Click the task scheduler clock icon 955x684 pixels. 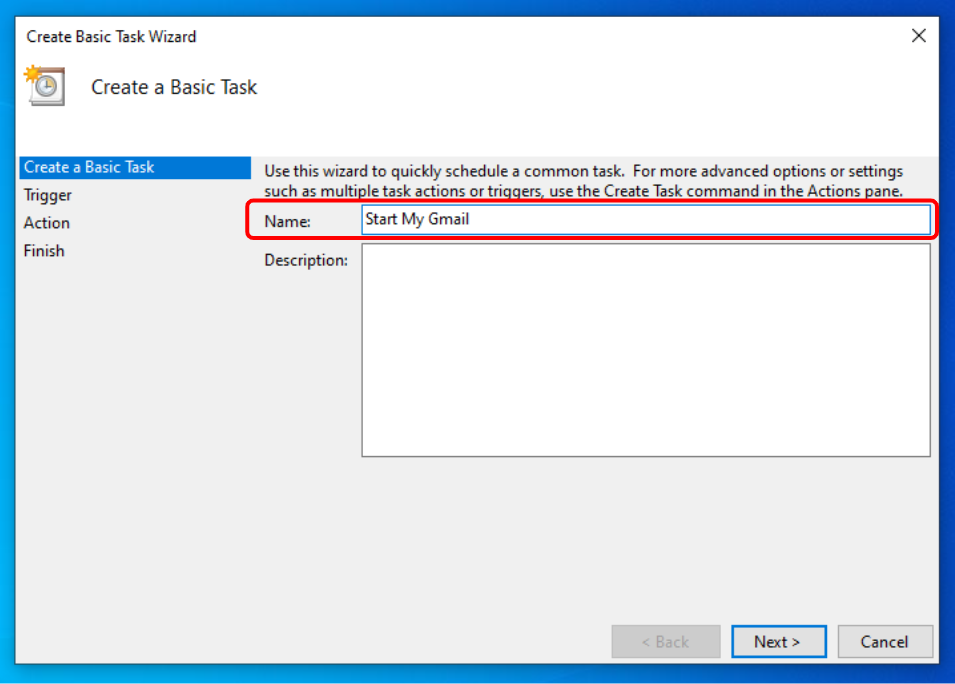pyautogui.click(x=45, y=86)
